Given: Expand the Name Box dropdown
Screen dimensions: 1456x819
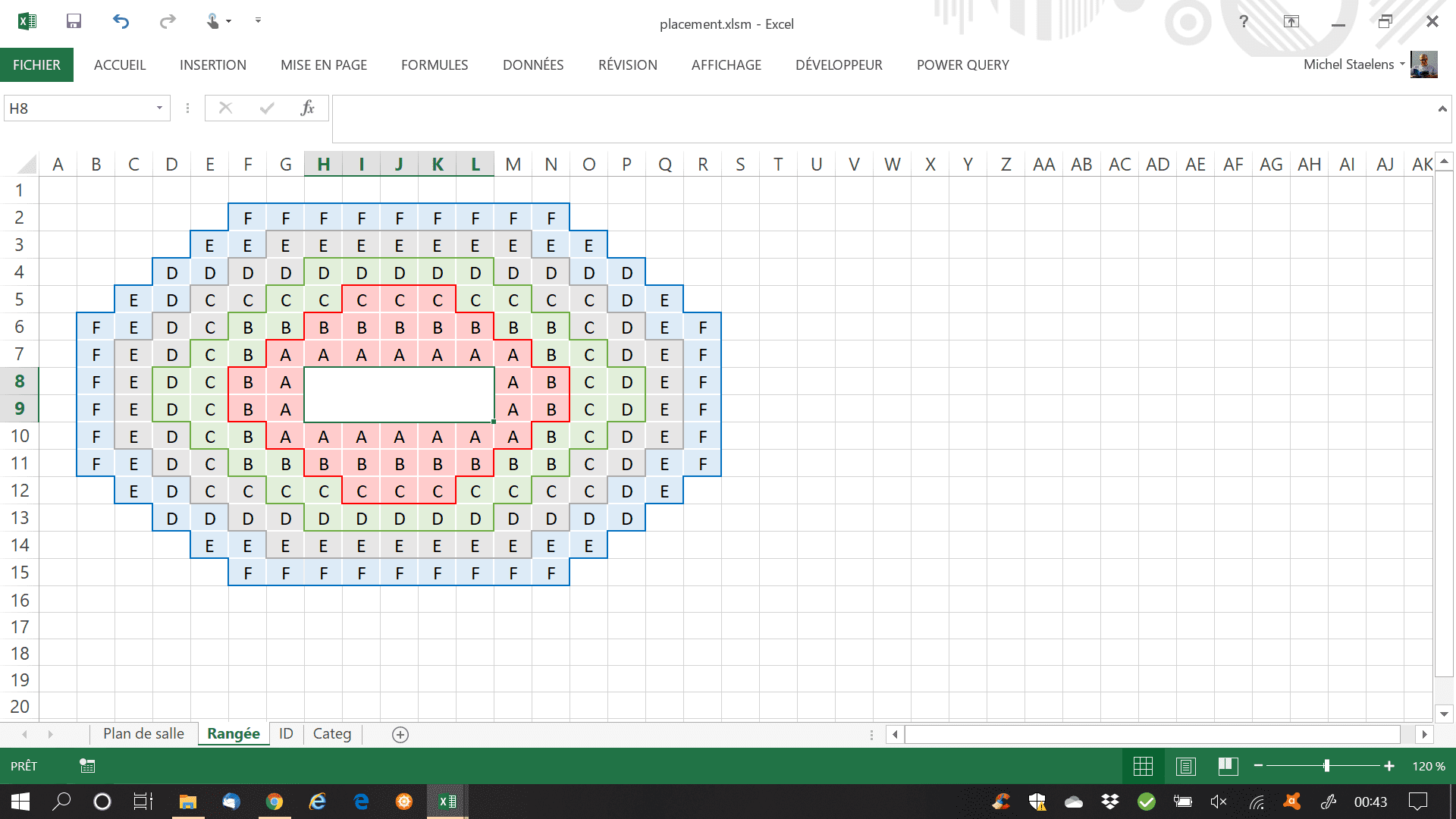Looking at the screenshot, I should 159,108.
